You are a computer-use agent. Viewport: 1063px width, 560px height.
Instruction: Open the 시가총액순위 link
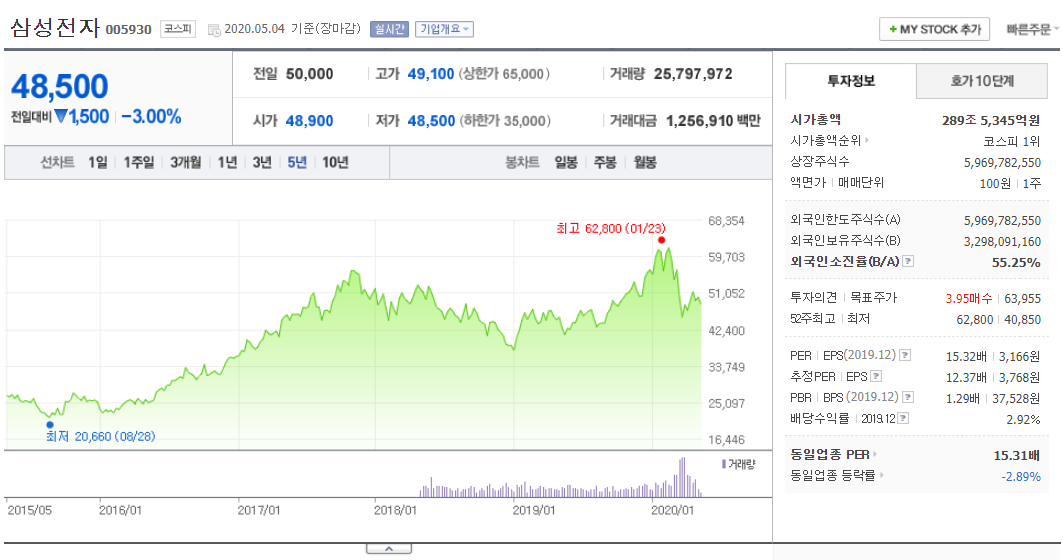point(826,140)
